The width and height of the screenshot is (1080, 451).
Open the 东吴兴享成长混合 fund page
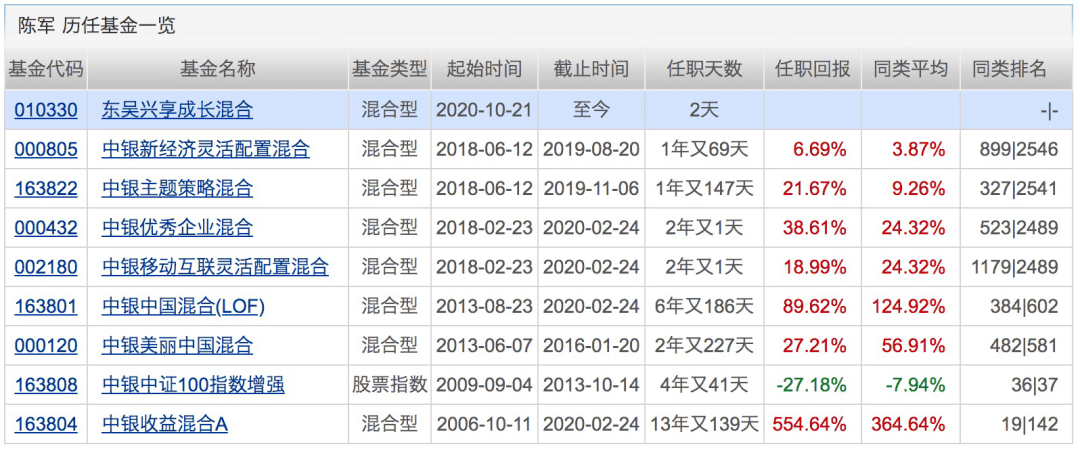178,109
